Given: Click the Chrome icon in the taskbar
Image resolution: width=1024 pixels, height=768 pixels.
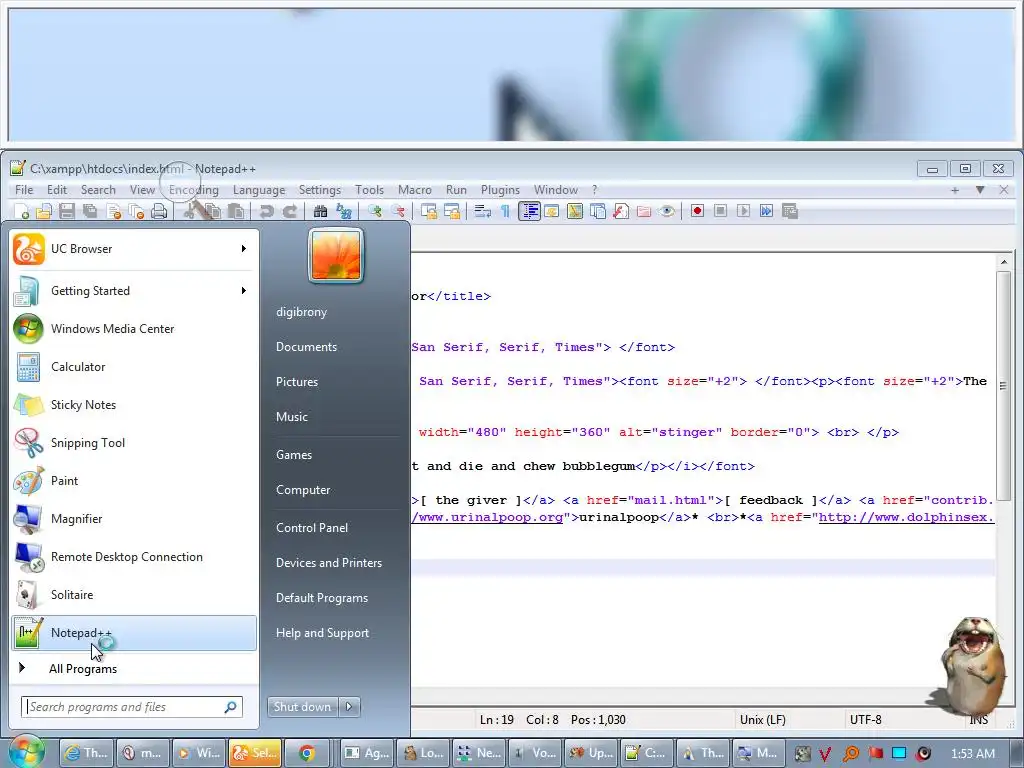Looking at the screenshot, I should [x=307, y=753].
